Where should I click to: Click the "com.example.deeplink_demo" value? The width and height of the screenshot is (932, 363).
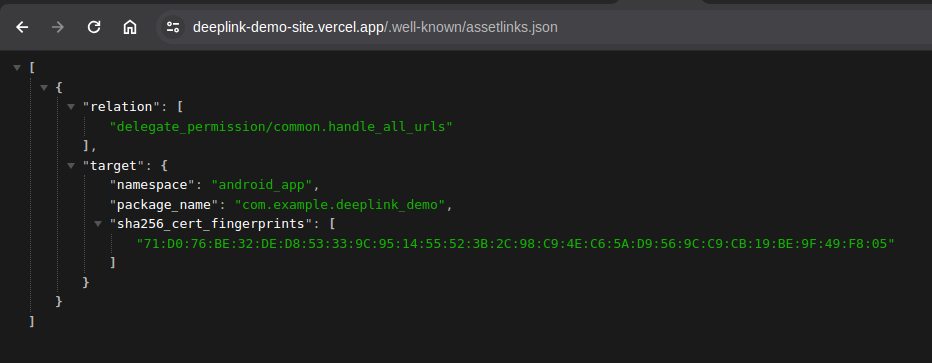[340, 205]
